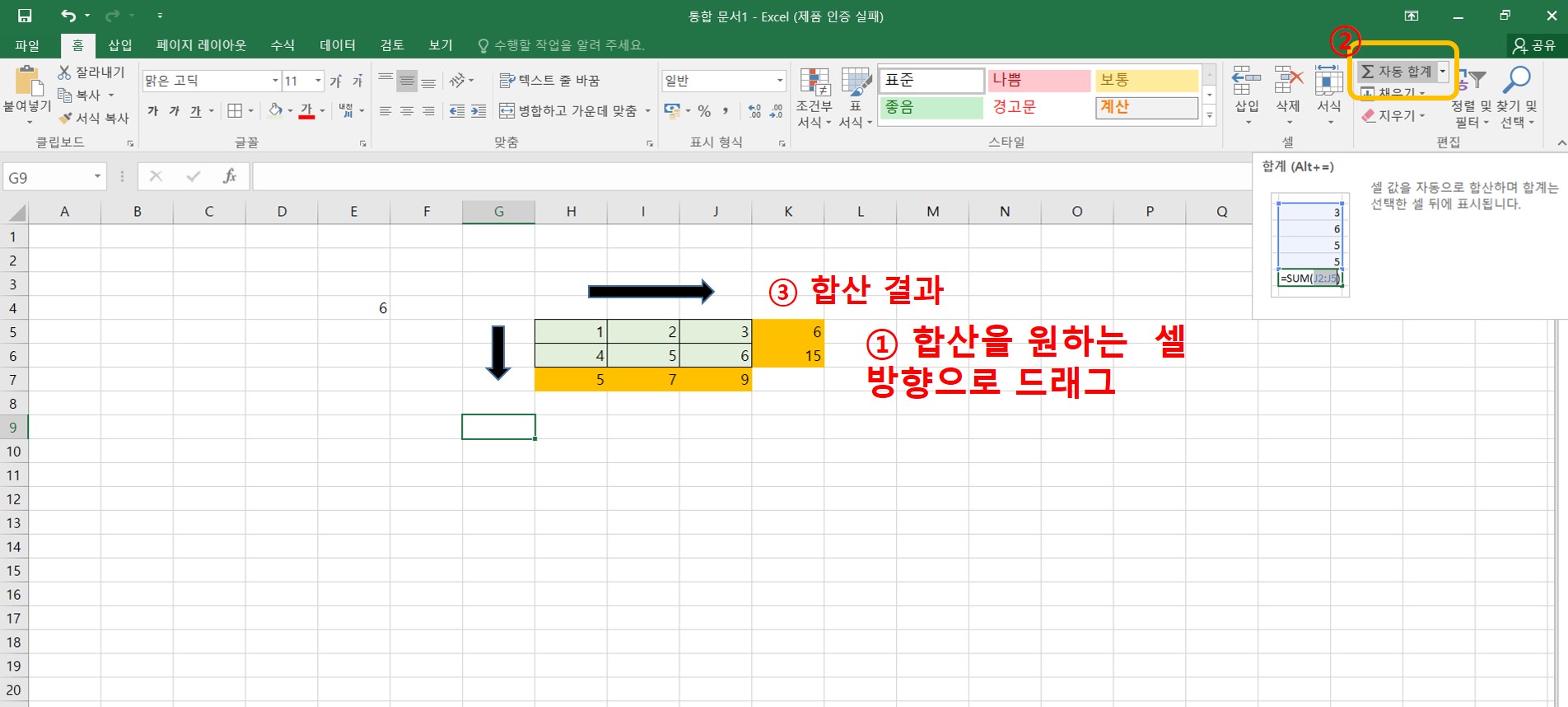1568x707 pixels.
Task: Open the number format dropdown (일반)
Action: tap(779, 81)
